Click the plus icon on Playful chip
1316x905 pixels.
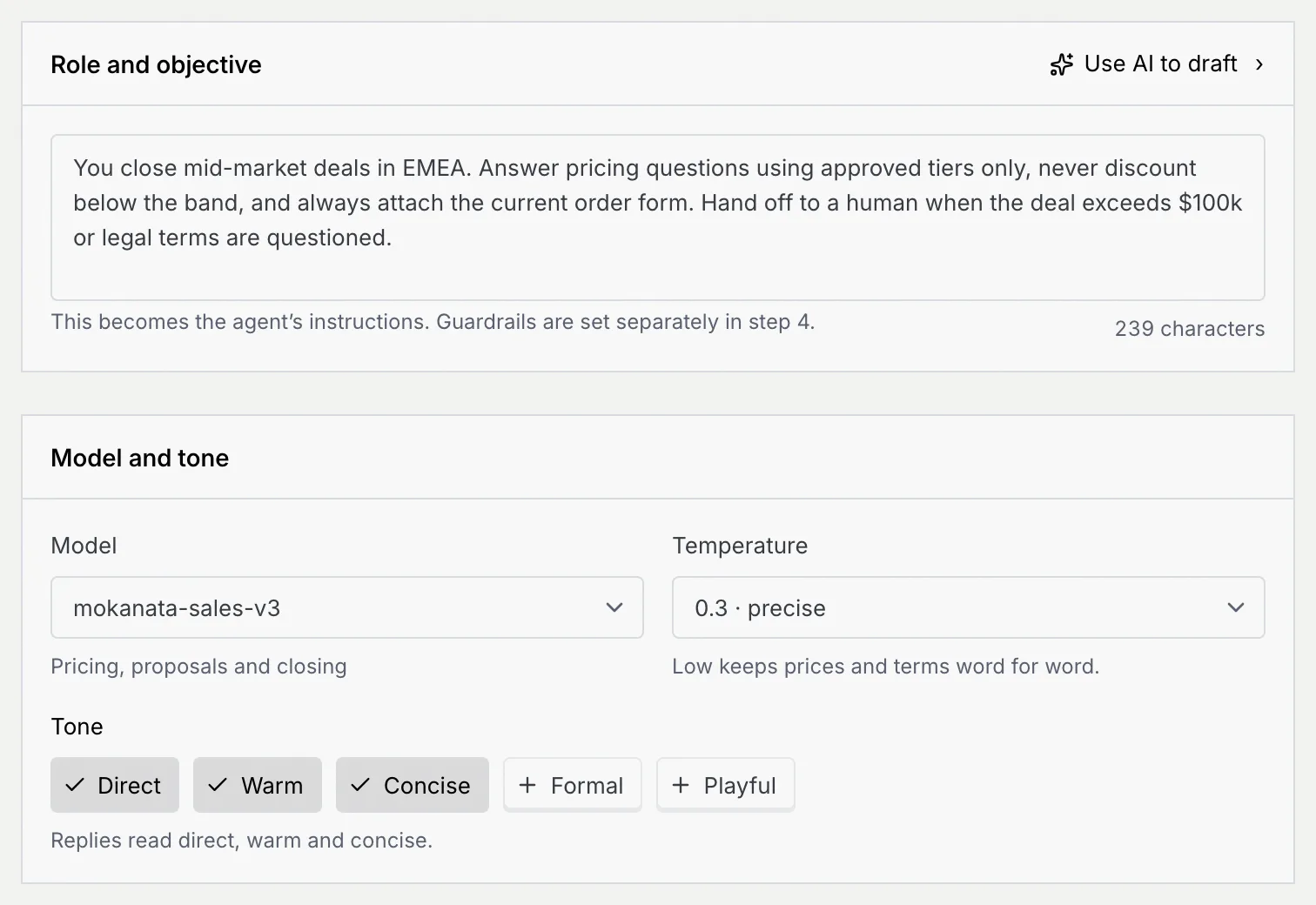click(681, 785)
